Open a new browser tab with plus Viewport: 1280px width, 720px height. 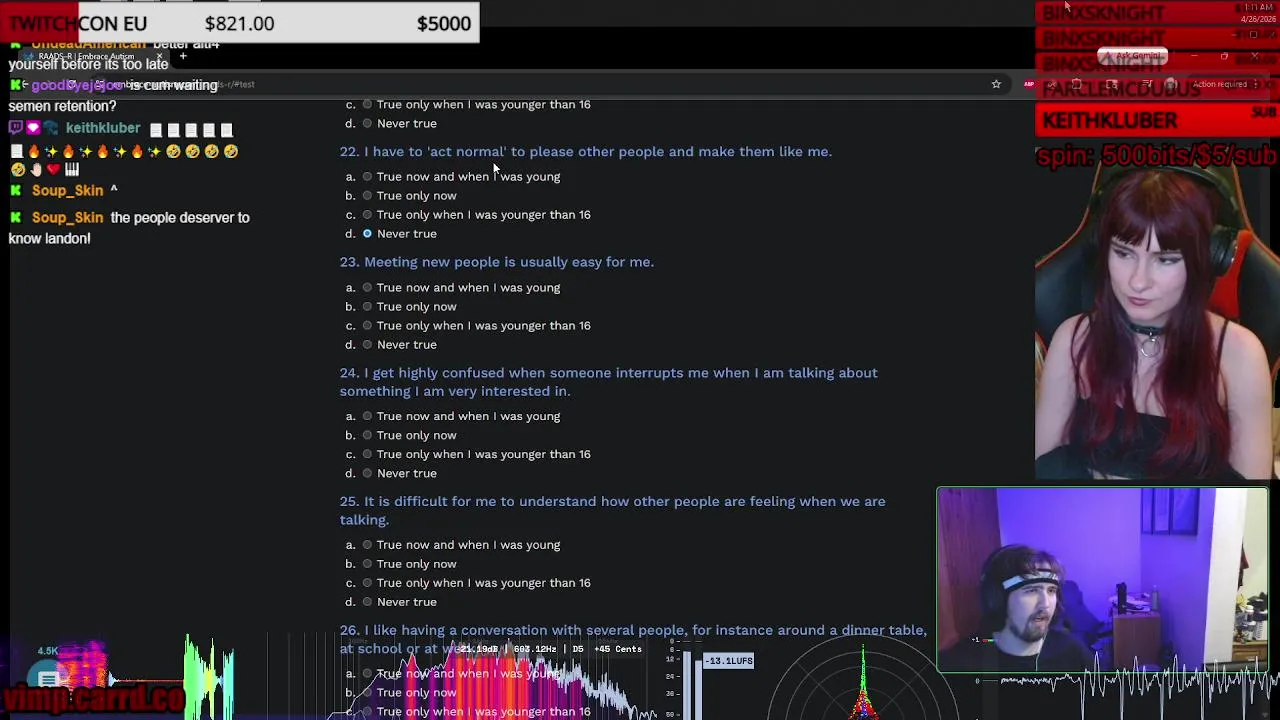[182, 56]
